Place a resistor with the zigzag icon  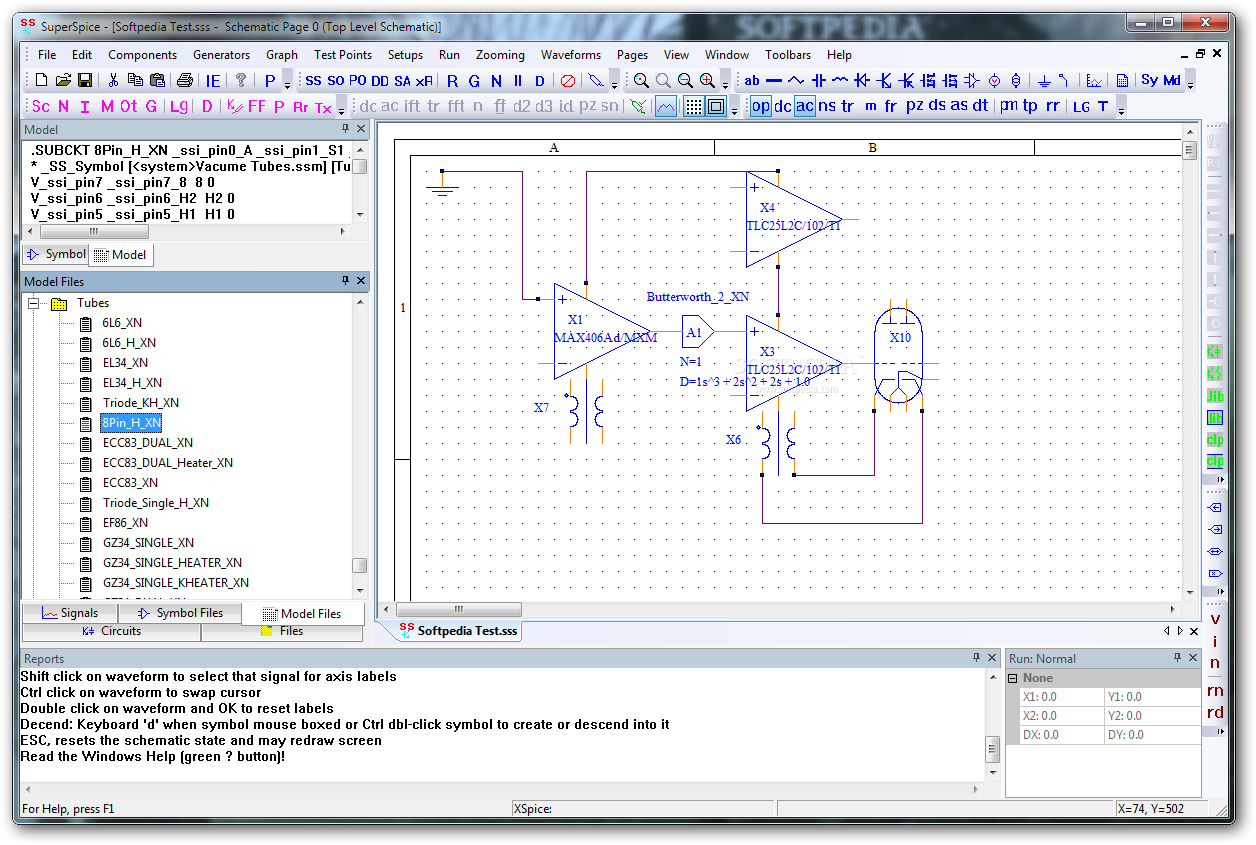coord(796,80)
